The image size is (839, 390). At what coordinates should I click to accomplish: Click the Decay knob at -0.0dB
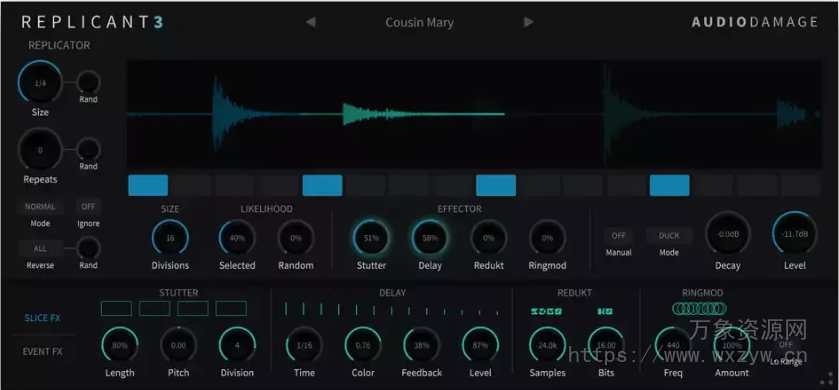pyautogui.click(x=728, y=234)
